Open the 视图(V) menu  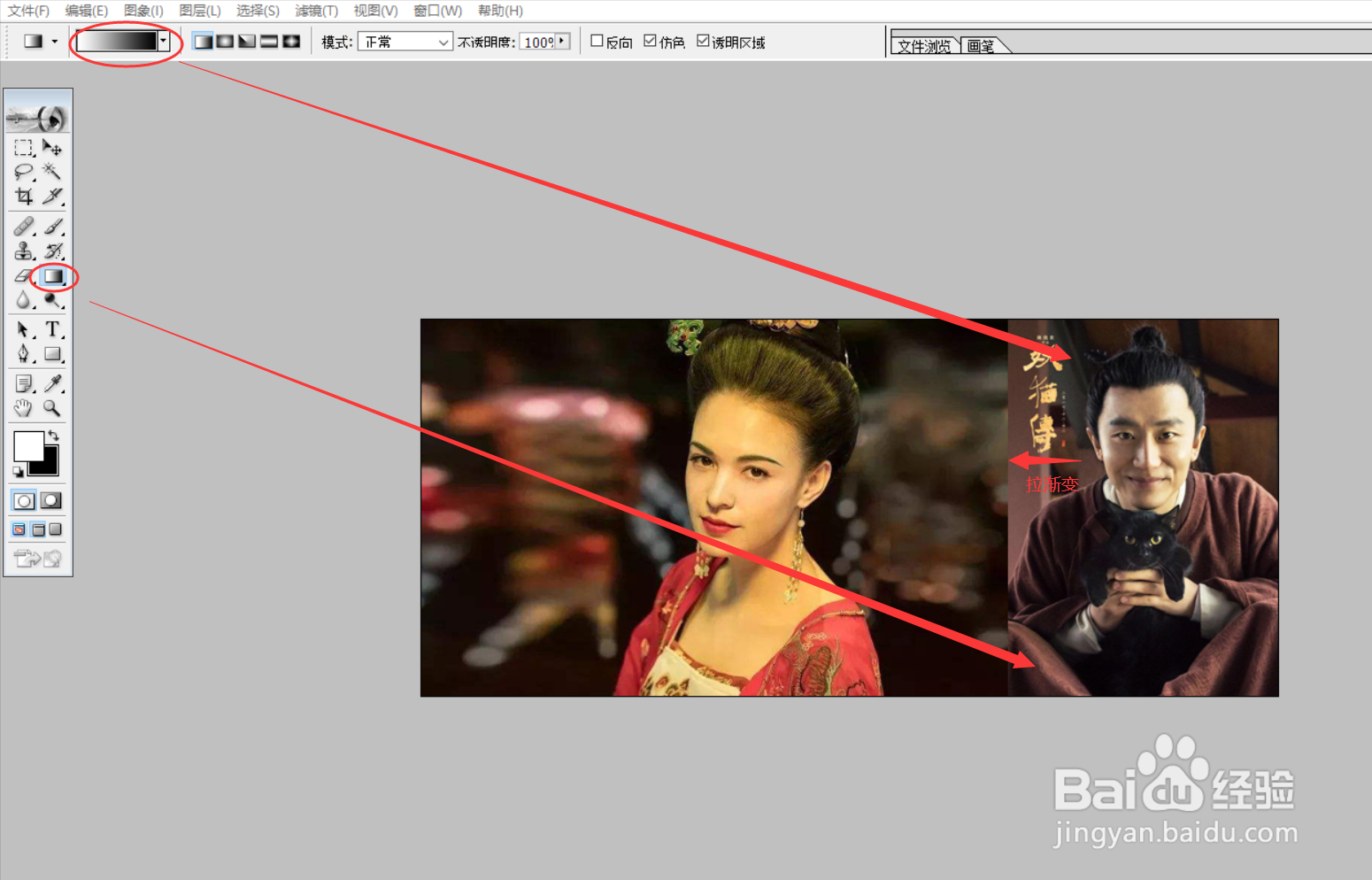point(375,11)
